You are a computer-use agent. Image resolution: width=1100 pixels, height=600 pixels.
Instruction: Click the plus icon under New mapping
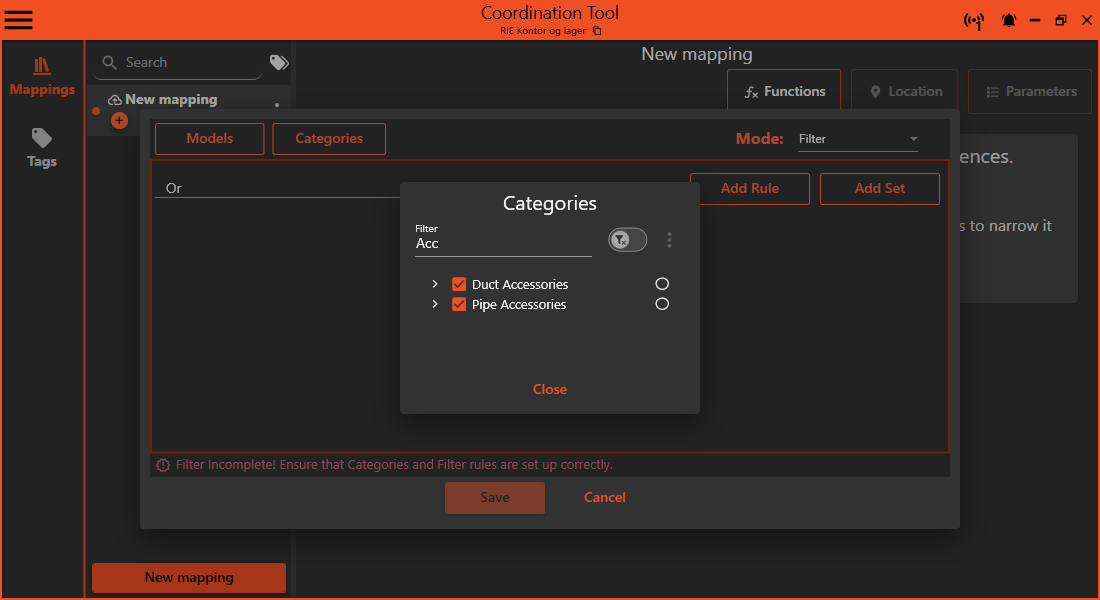point(119,120)
